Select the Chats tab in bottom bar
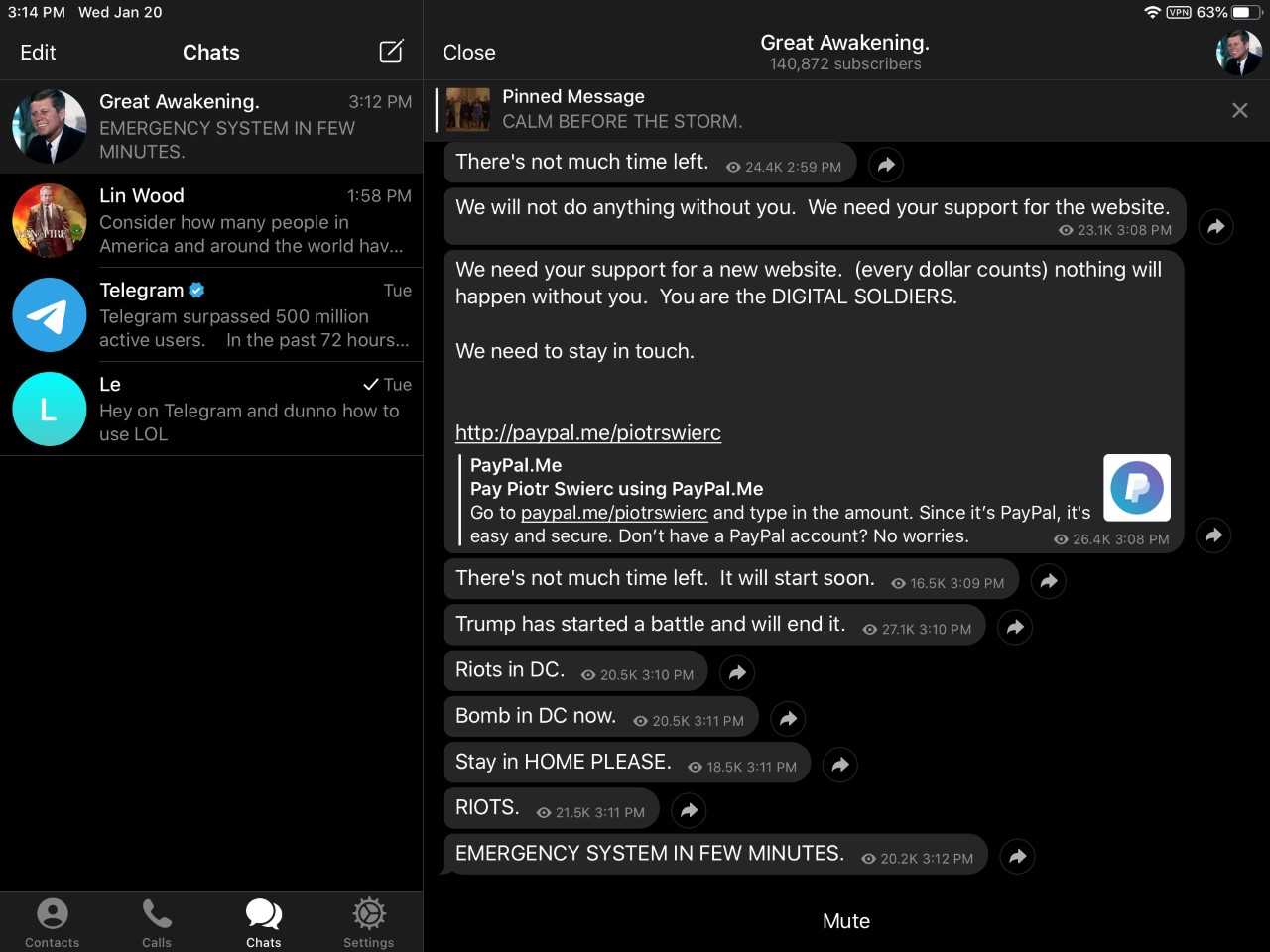 click(264, 922)
